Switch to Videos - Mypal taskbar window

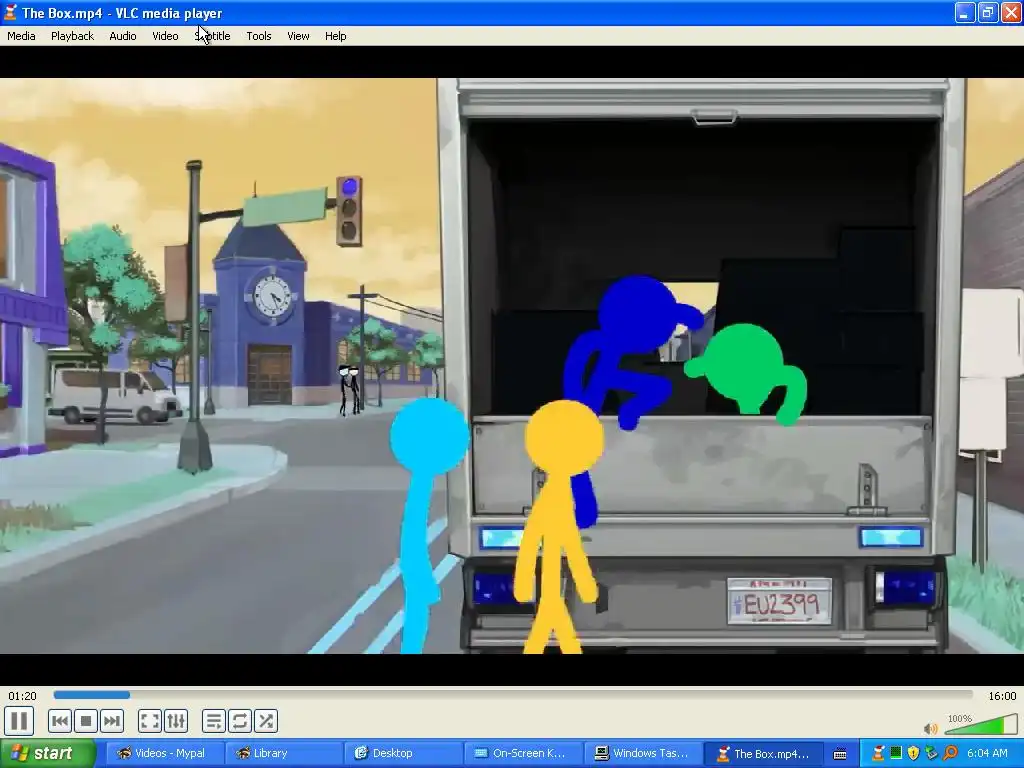pos(165,753)
